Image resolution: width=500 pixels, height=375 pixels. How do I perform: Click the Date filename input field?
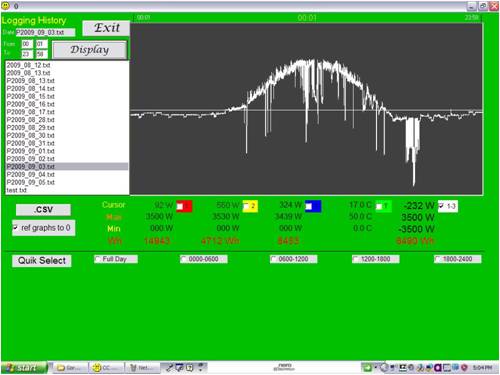[45, 32]
